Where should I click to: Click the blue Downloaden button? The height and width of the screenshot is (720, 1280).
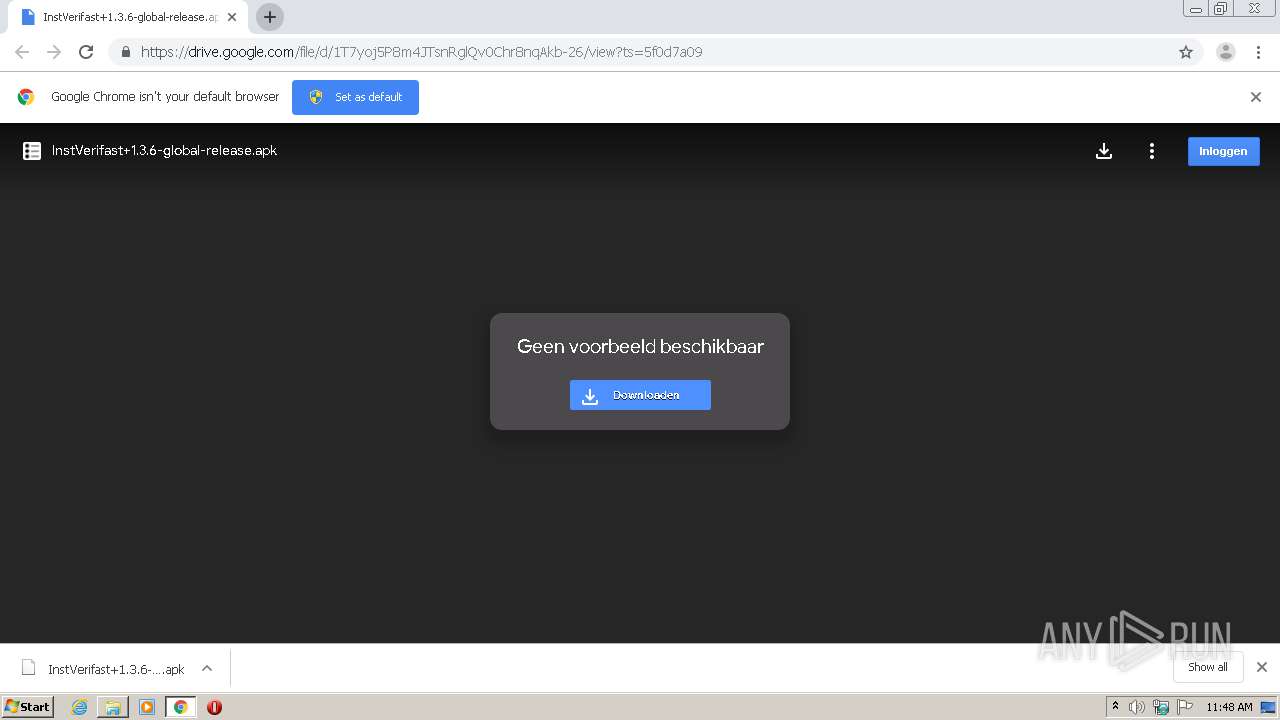(640, 395)
